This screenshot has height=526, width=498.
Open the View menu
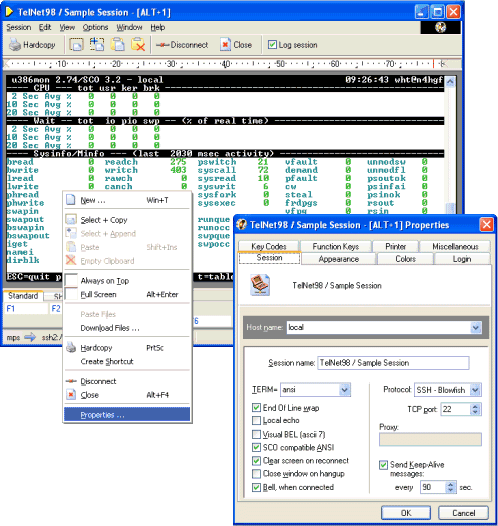tap(67, 28)
